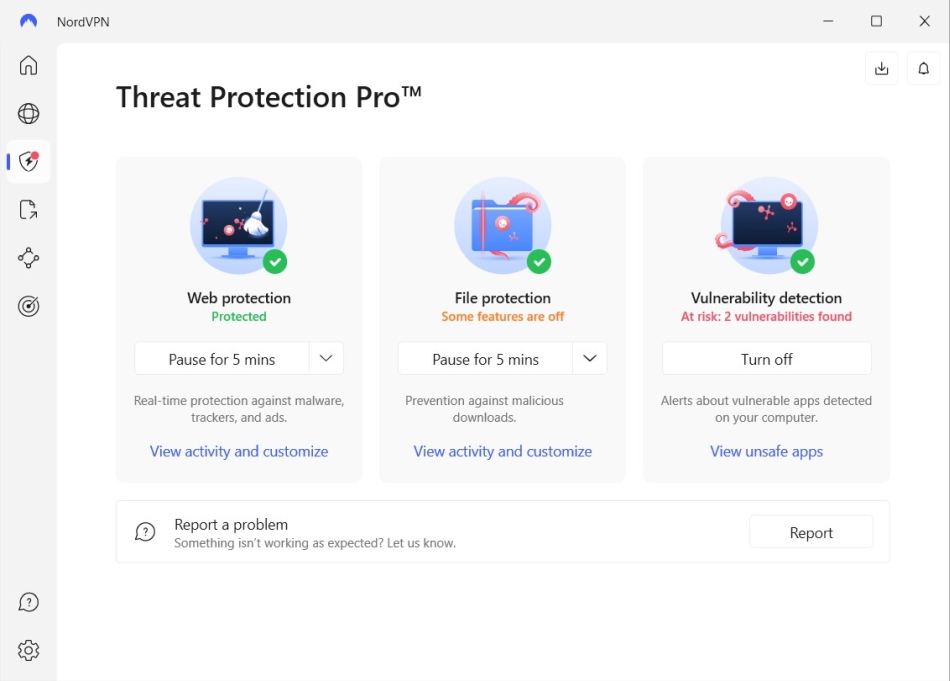Image resolution: width=950 pixels, height=681 pixels.
Task: Click the NordVPN logo in the title bar
Action: [26, 20]
